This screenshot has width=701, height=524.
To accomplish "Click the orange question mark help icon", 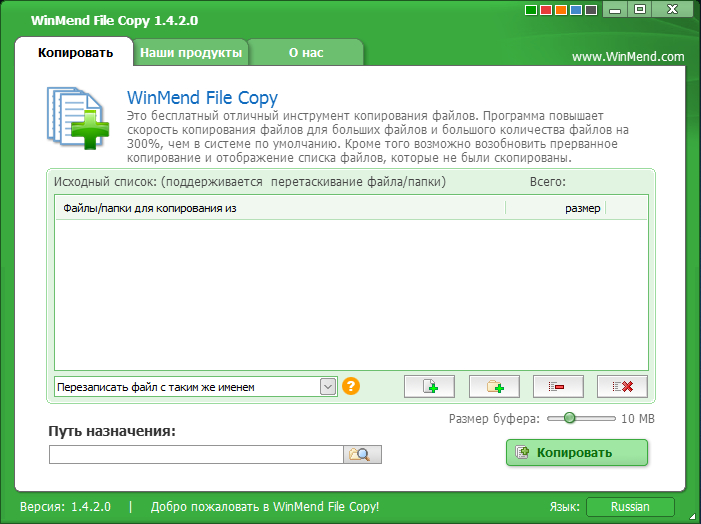I will [x=350, y=386].
